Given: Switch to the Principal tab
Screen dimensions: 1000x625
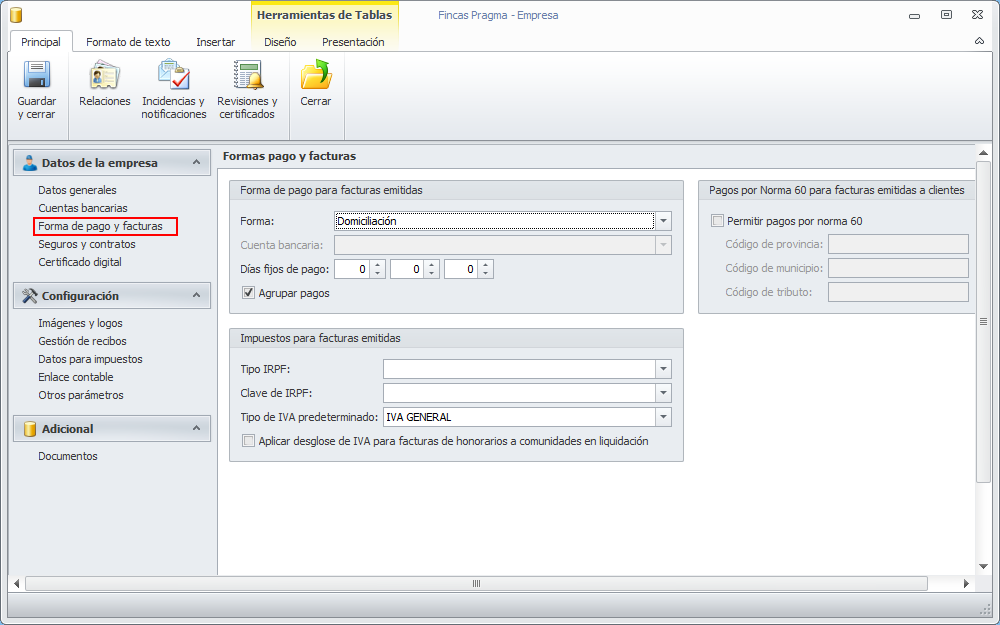Looking at the screenshot, I should pyautogui.click(x=41, y=42).
